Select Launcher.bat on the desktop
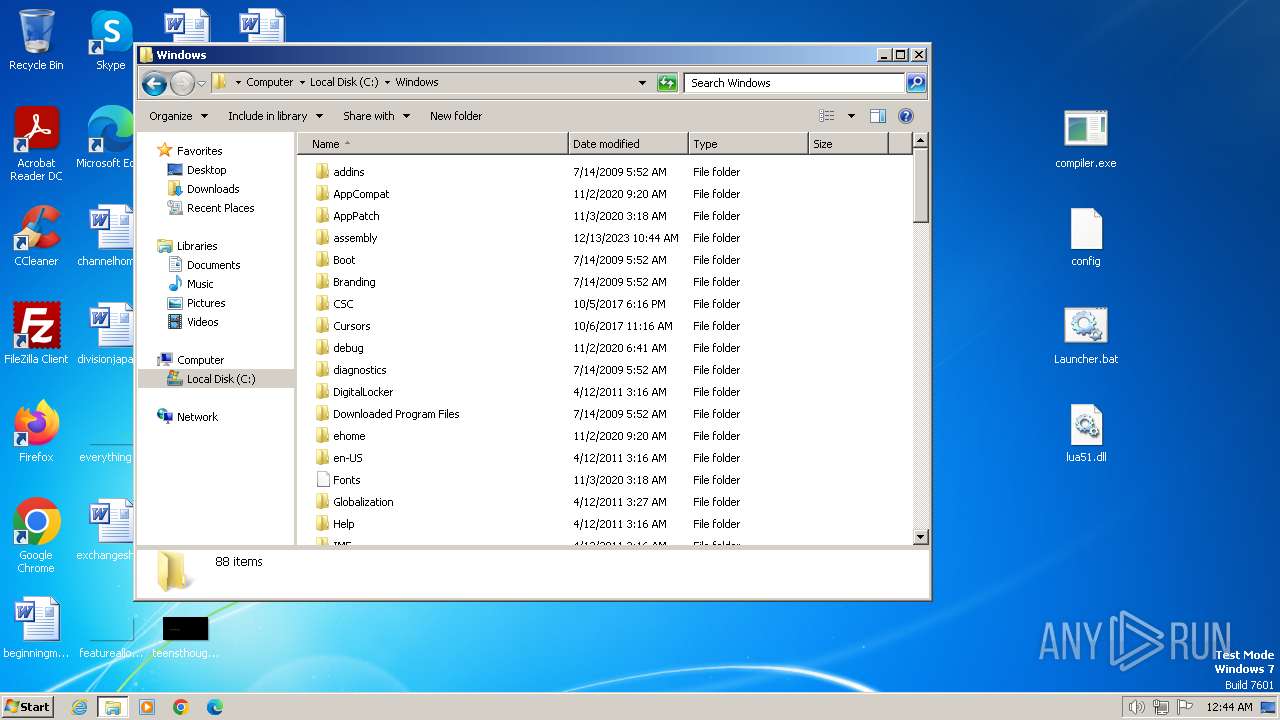This screenshot has width=1280, height=720. pyautogui.click(x=1085, y=334)
